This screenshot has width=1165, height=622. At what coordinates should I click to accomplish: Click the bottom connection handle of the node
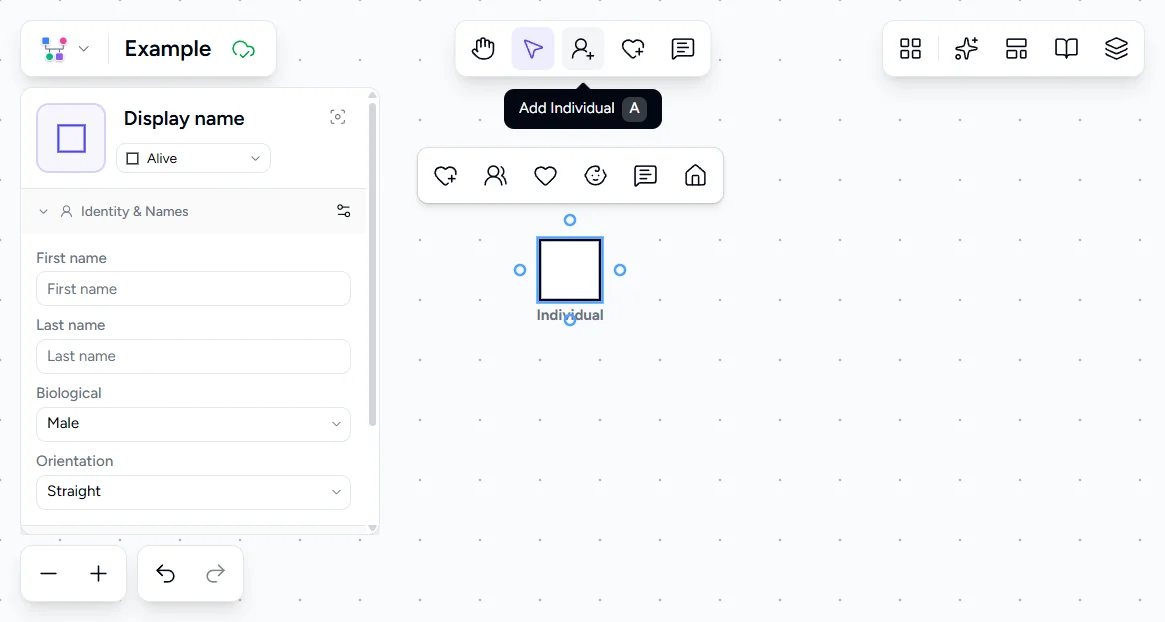point(570,320)
